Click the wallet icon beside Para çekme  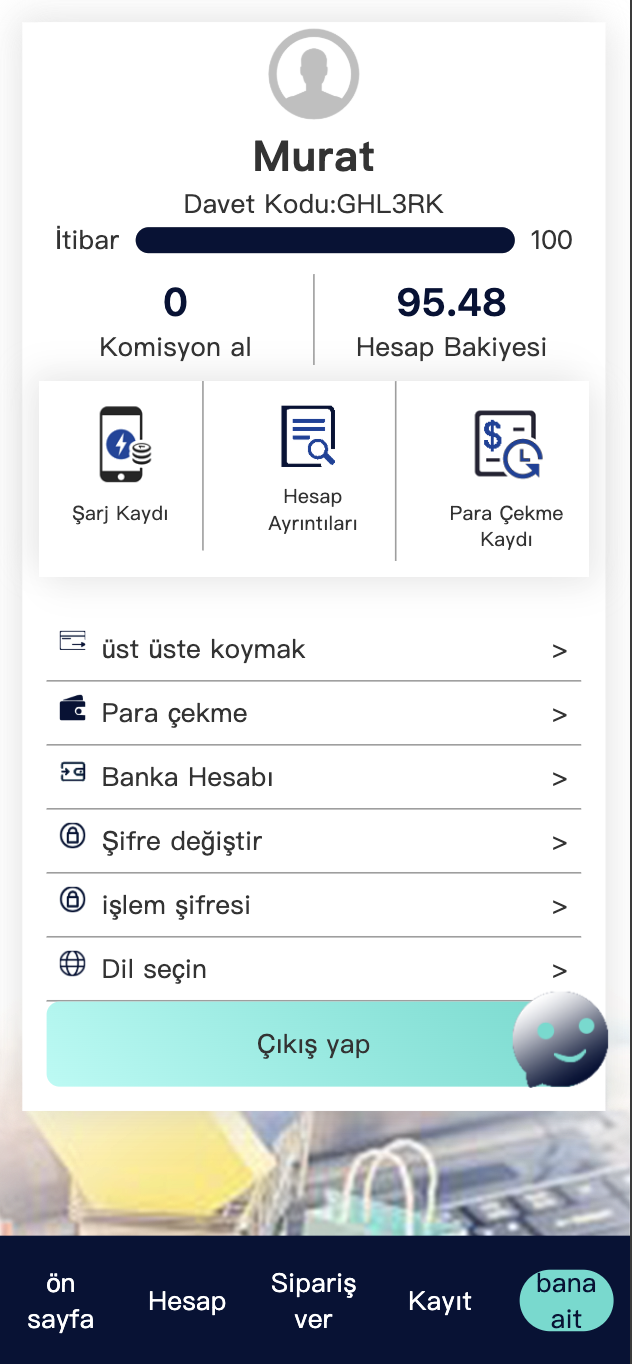pyautogui.click(x=72, y=709)
